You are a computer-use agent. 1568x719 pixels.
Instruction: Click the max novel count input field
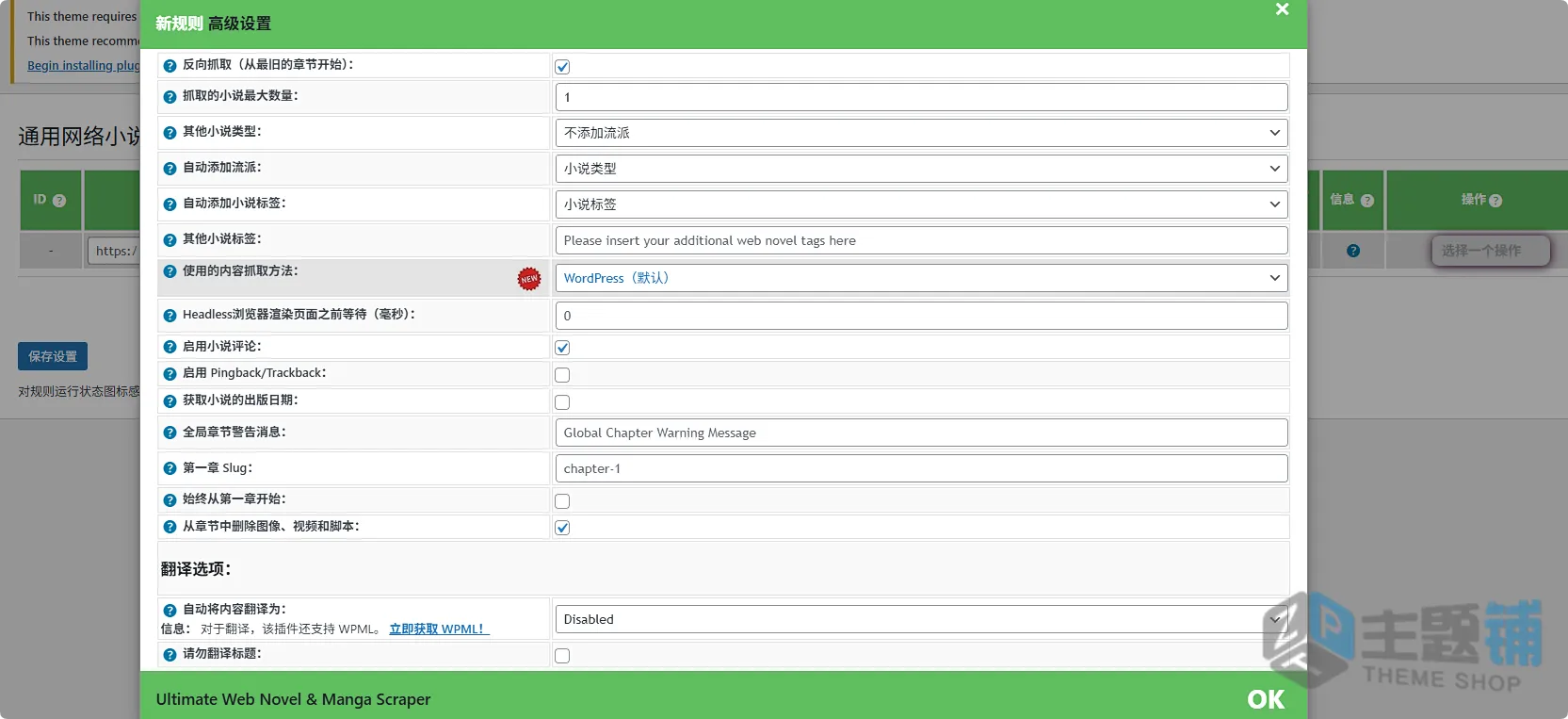click(921, 97)
